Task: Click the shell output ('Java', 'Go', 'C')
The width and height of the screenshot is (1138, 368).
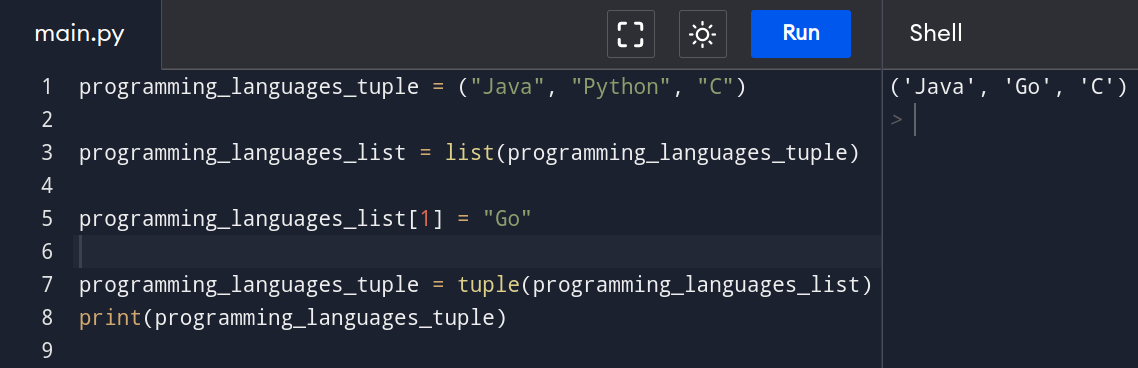Action: (x=1009, y=87)
